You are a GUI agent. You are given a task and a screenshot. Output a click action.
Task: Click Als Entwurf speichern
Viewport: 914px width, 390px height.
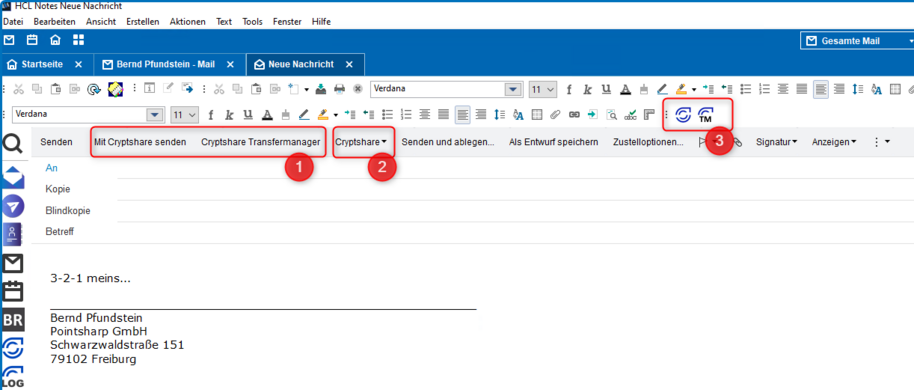pyautogui.click(x=553, y=142)
